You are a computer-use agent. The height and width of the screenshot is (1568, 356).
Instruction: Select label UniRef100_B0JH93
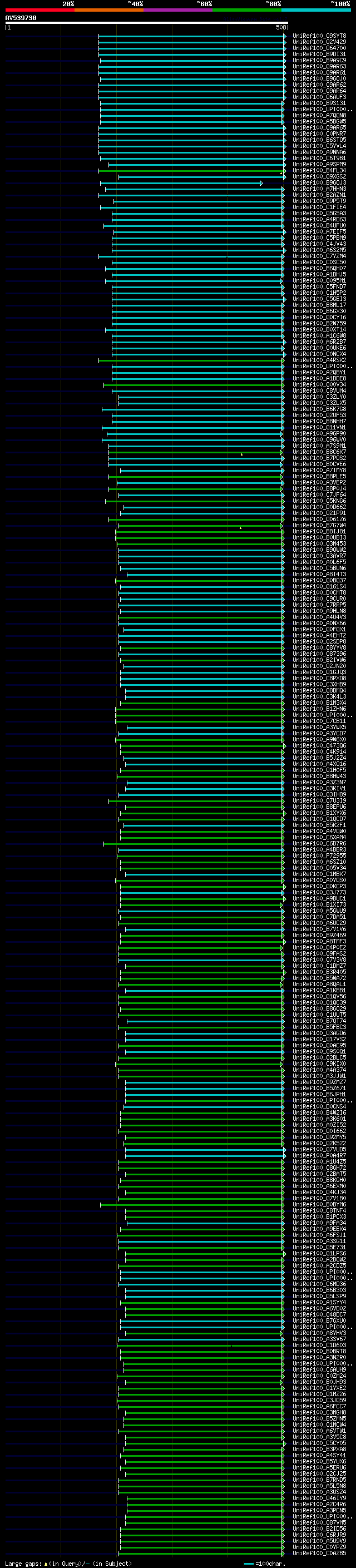pyautogui.click(x=319, y=1382)
